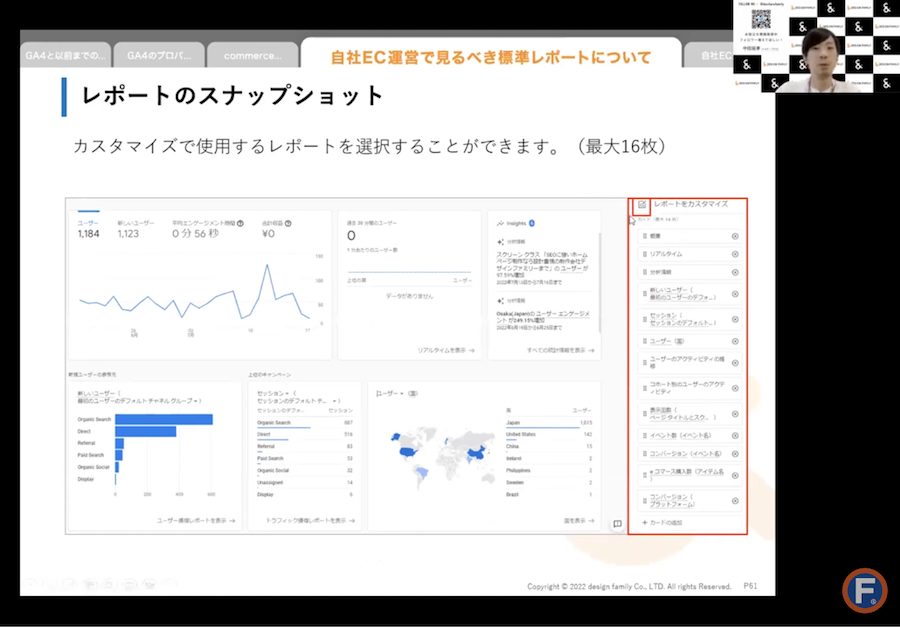The image size is (900, 628).
Task: Click the orange F logo badge
Action: [x=865, y=590]
